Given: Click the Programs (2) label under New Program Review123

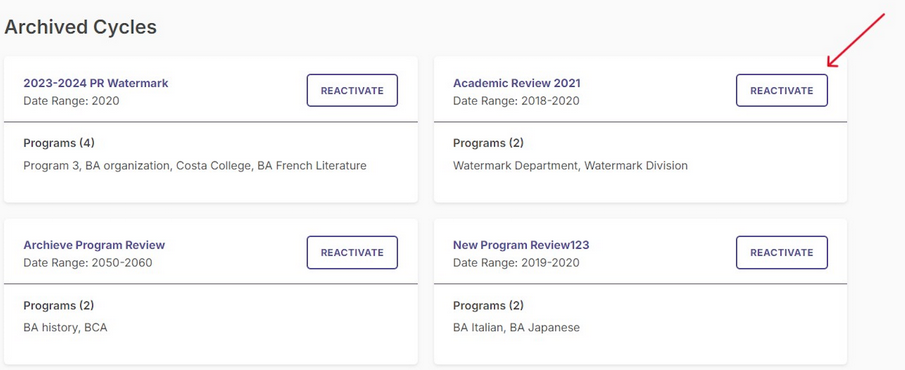Looking at the screenshot, I should tap(488, 305).
